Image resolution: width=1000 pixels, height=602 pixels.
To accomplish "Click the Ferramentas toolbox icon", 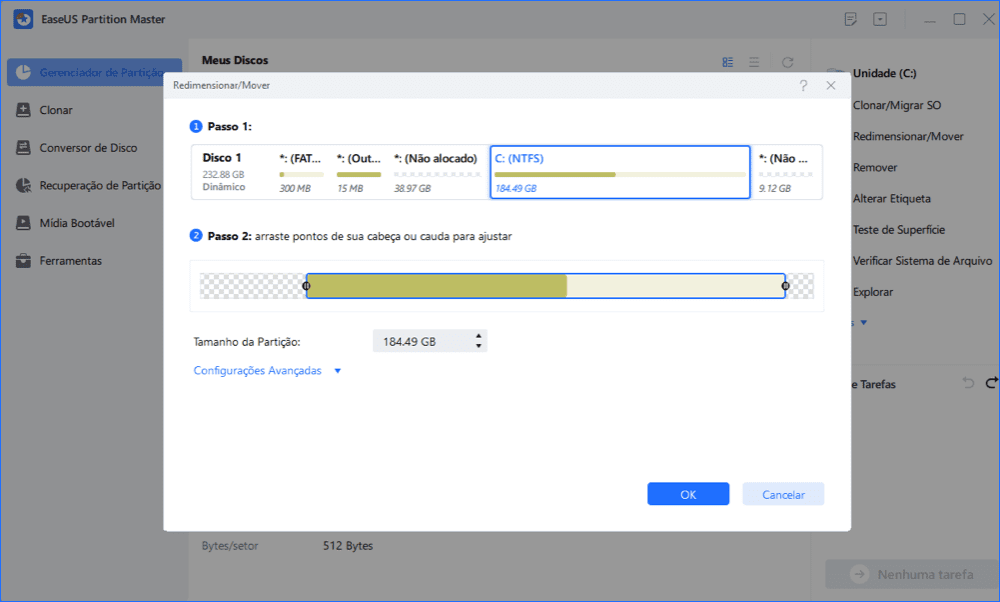I will click(x=23, y=260).
